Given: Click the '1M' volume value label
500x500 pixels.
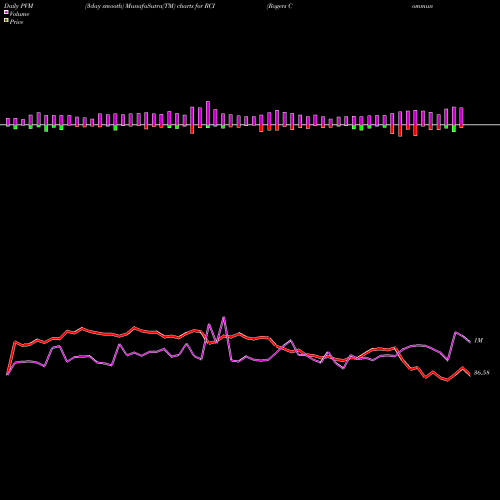Looking at the screenshot, I should [478, 341].
